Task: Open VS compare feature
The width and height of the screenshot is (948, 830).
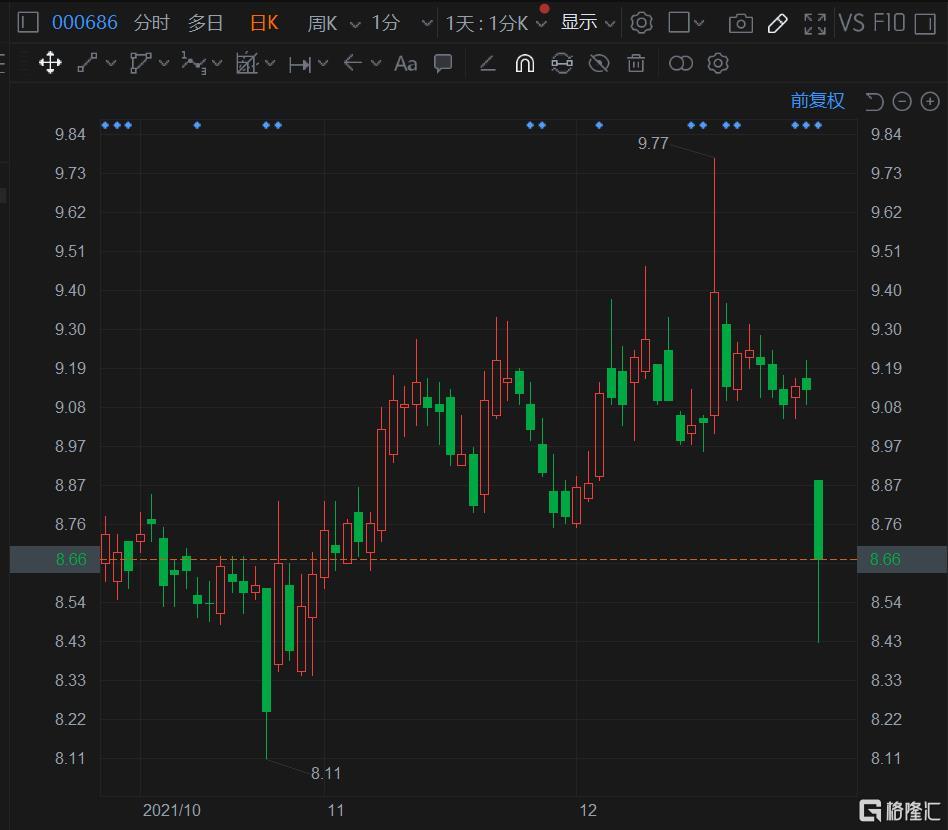Action: click(852, 23)
